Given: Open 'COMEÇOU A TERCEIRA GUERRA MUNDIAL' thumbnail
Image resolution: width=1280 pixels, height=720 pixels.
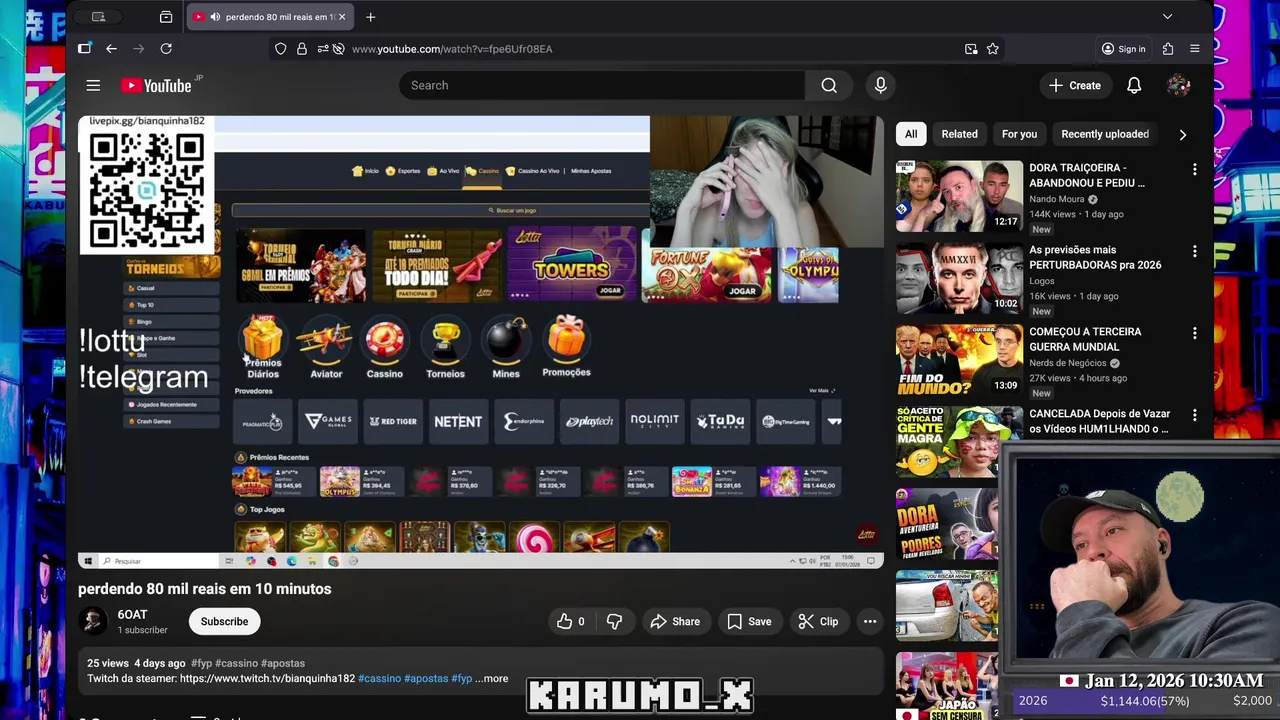Looking at the screenshot, I should pyautogui.click(x=959, y=360).
